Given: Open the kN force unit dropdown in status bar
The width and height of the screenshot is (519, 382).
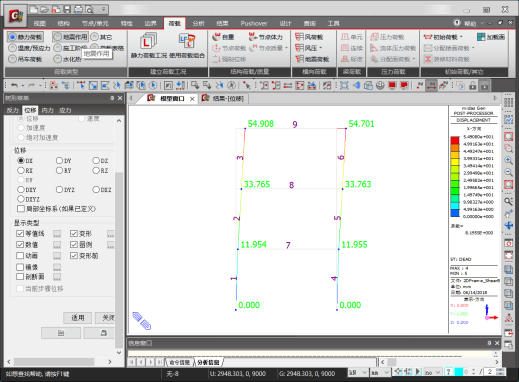Looking at the screenshot, I should 364,372.
